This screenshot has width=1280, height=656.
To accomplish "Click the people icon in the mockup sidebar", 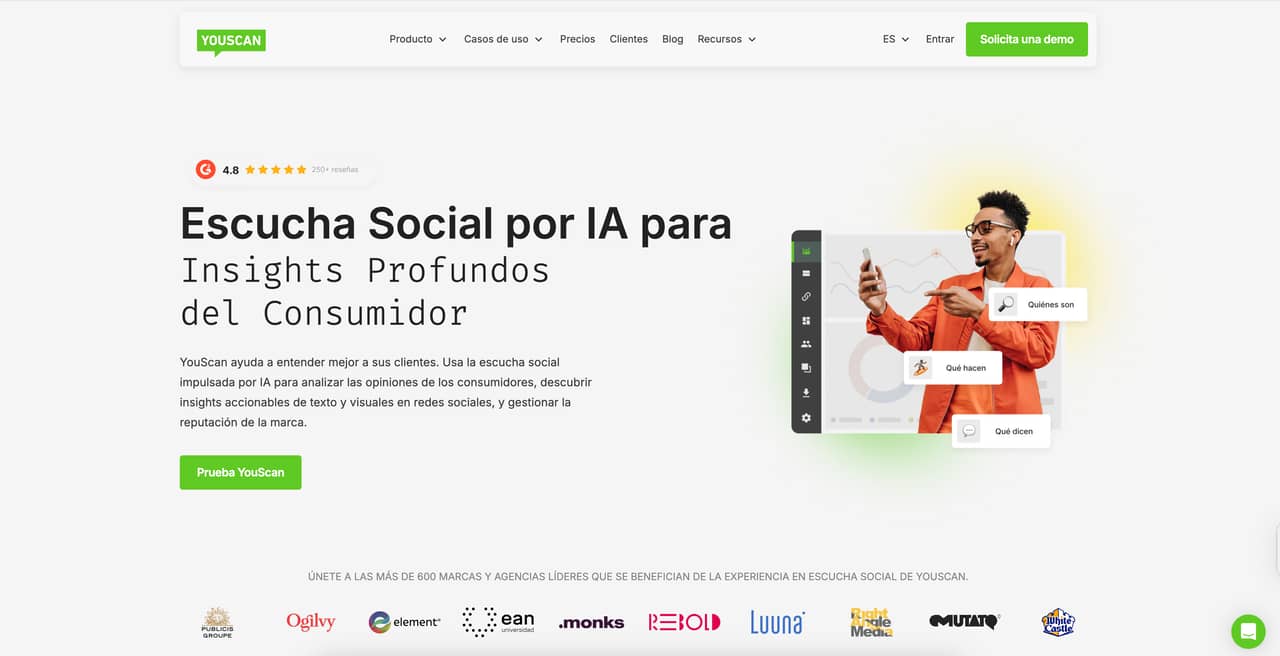I will coord(806,344).
